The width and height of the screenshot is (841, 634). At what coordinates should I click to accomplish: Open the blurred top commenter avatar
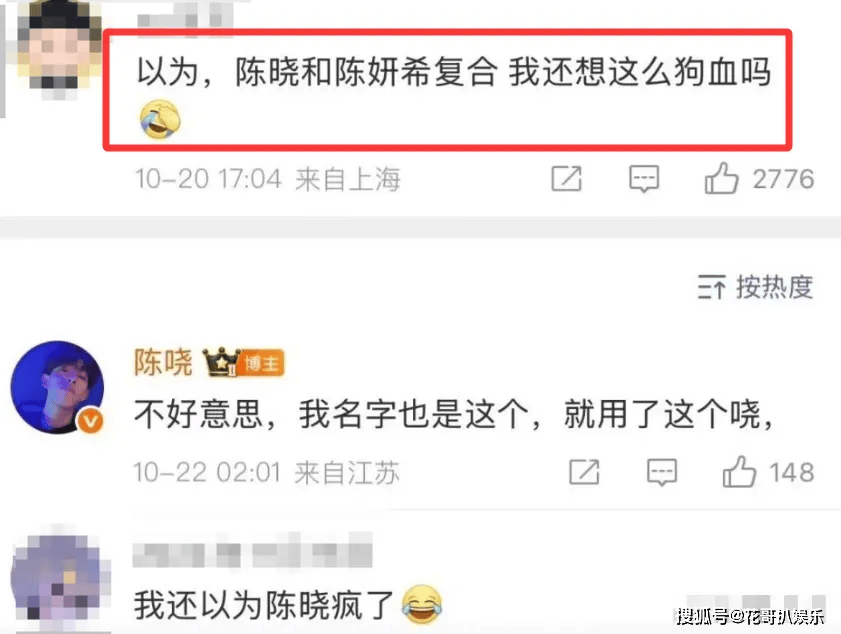58,50
